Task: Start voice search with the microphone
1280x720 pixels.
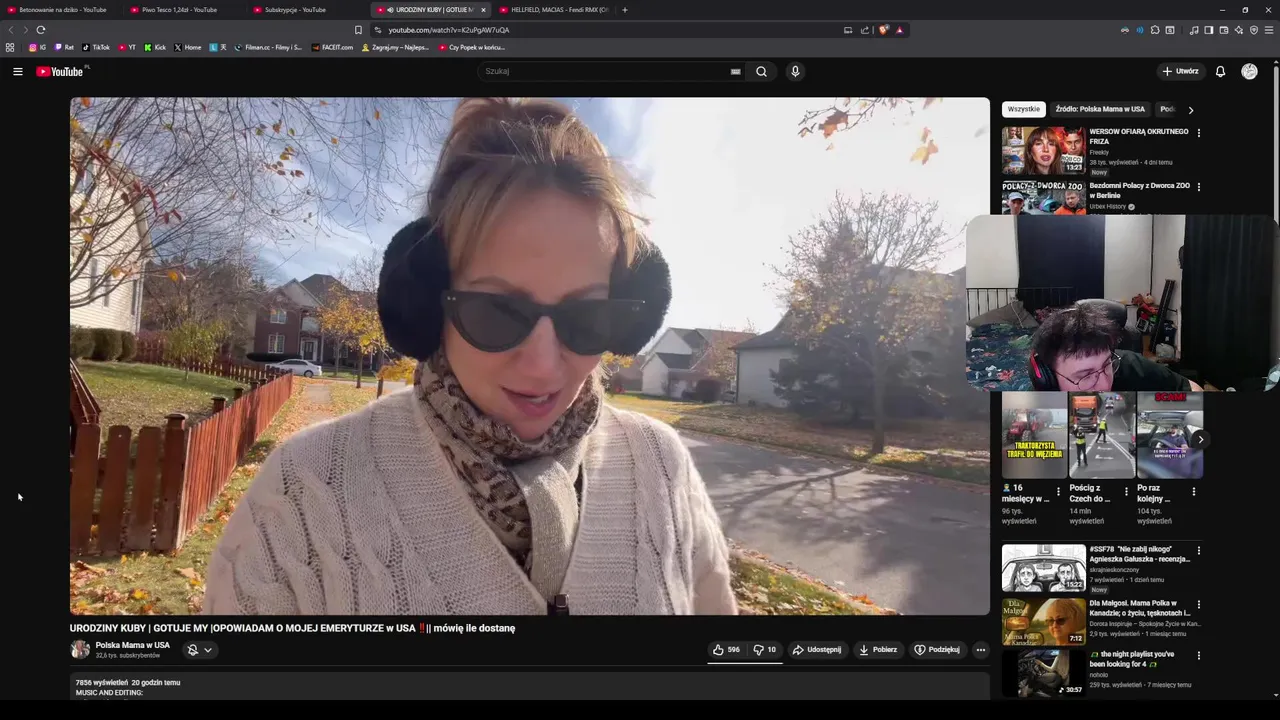Action: tap(795, 71)
